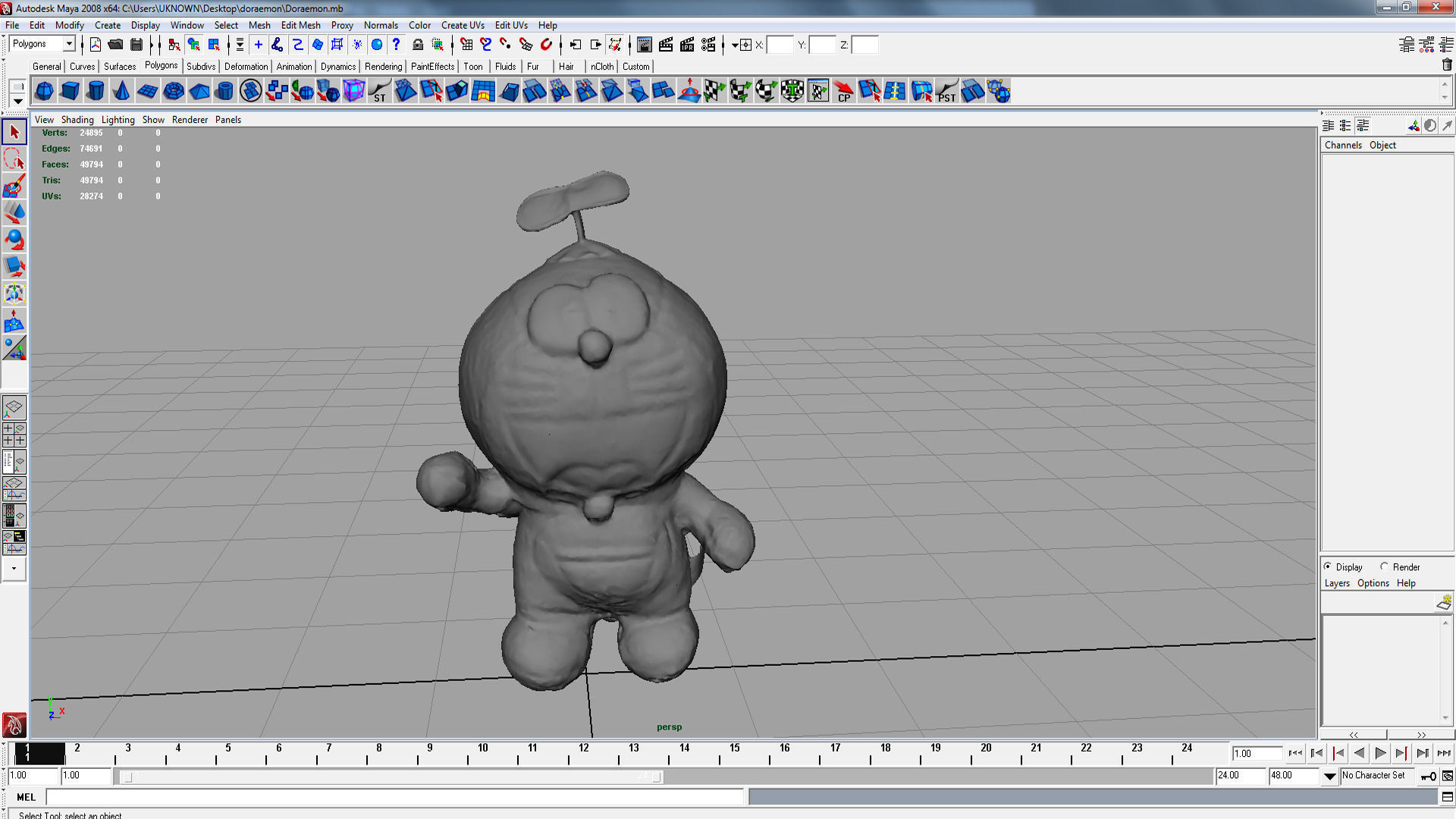Toggle snap to points
The image size is (1456, 819).
tap(506, 45)
